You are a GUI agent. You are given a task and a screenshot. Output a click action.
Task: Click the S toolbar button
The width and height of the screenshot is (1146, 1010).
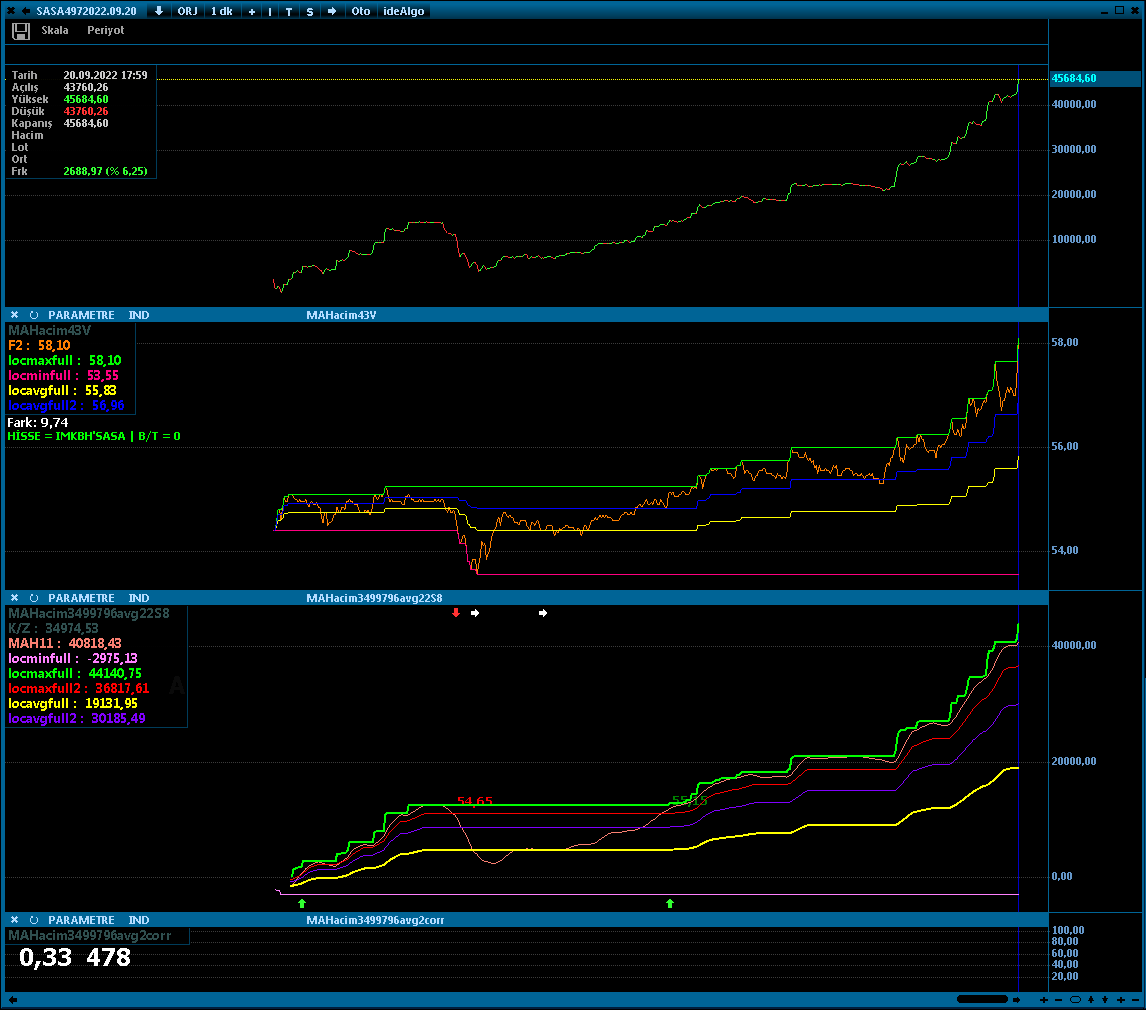310,11
